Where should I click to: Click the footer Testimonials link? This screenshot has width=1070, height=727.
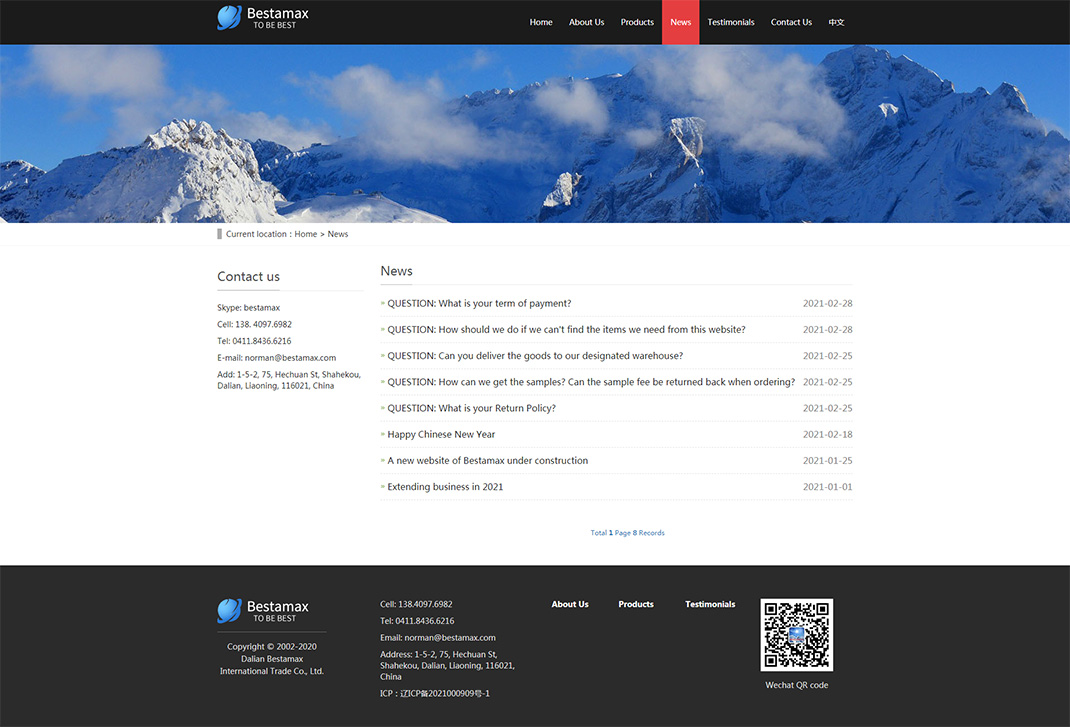pyautogui.click(x=710, y=604)
